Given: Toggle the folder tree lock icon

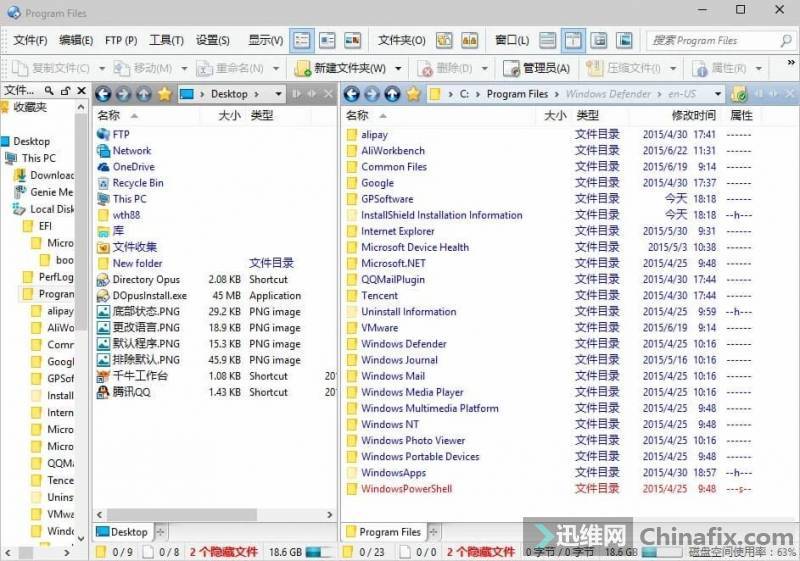Looking at the screenshot, I should [65, 91].
